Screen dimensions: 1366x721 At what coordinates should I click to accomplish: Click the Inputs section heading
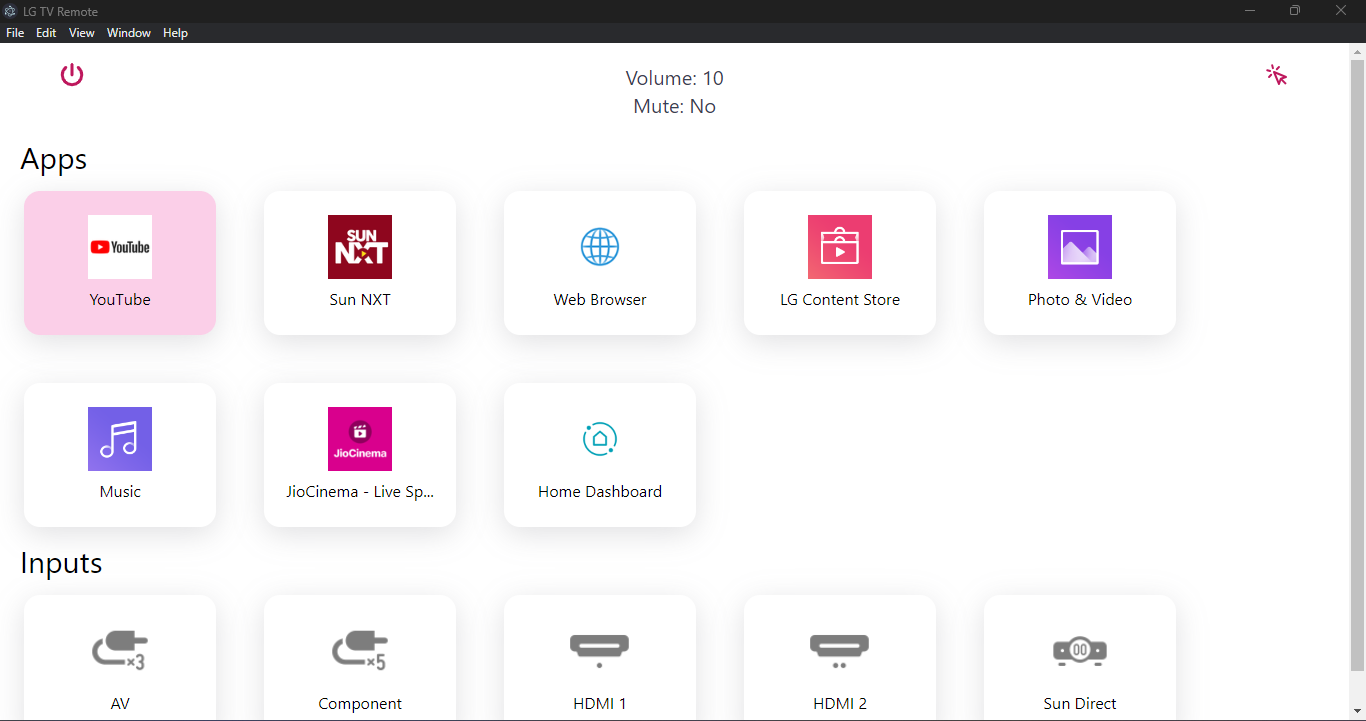click(61, 563)
